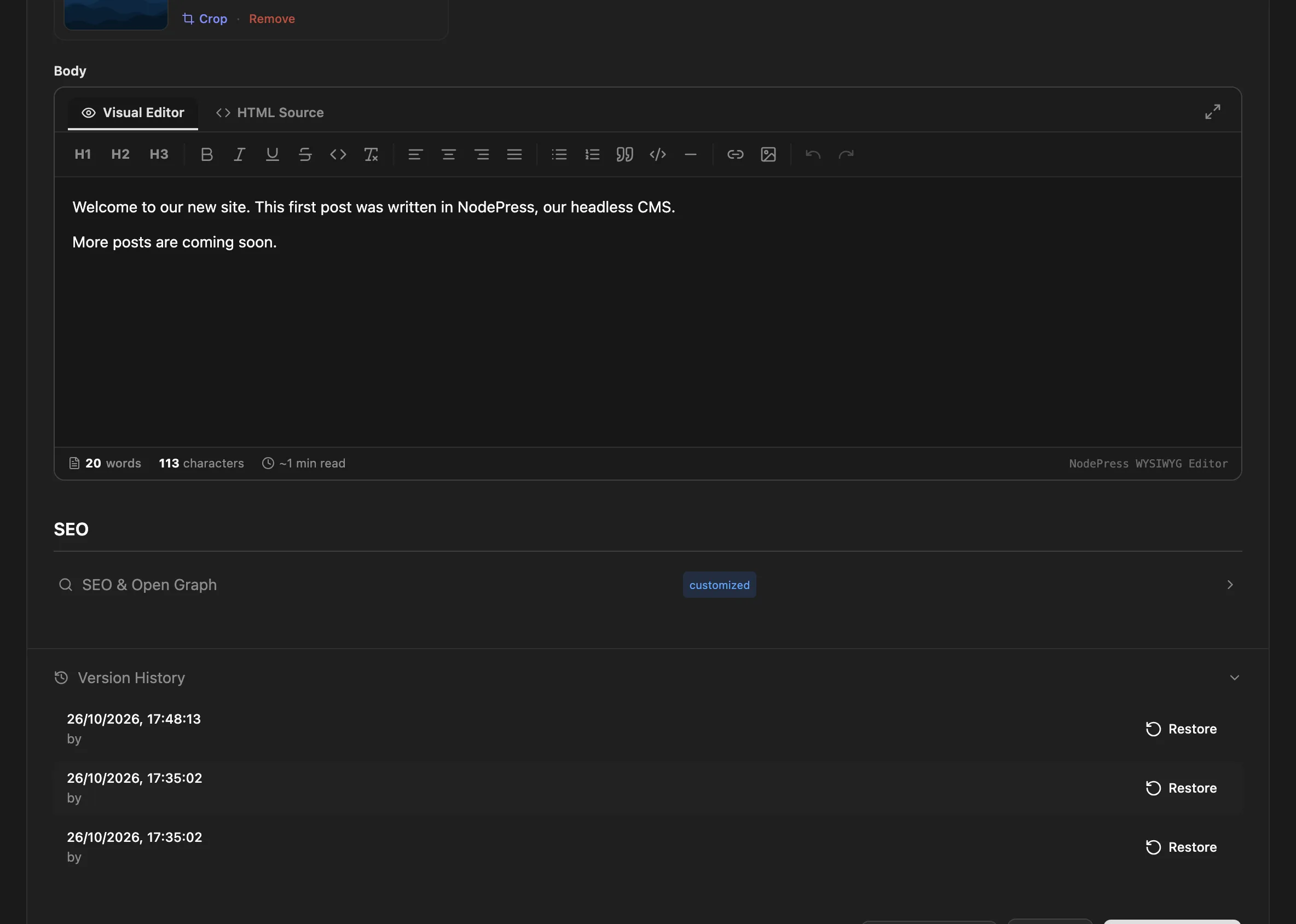The height and width of the screenshot is (924, 1296).
Task: Restore version from 17:48:13
Action: (1181, 729)
